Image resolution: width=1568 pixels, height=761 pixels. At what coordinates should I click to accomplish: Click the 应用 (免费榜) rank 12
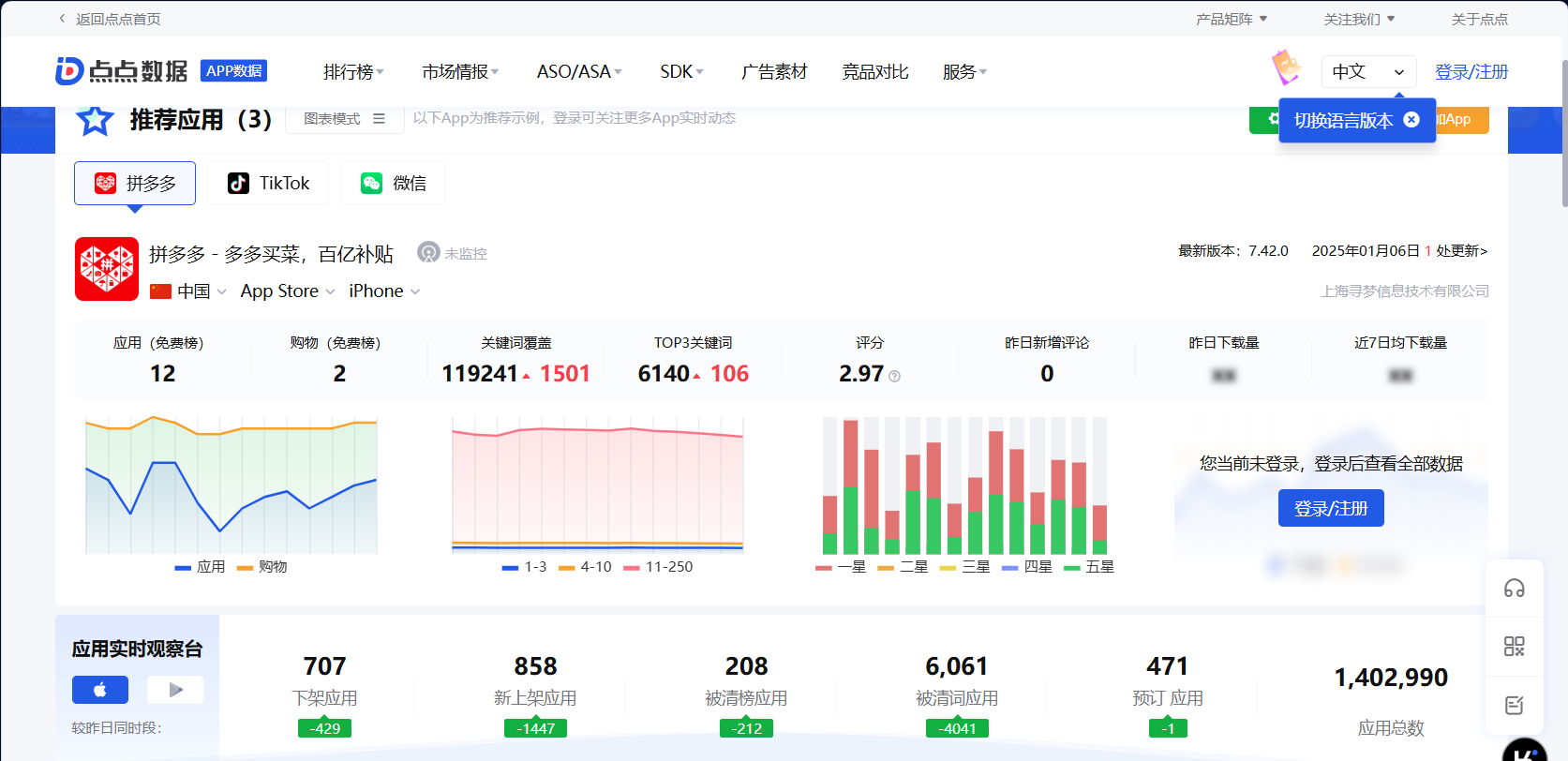(162, 374)
